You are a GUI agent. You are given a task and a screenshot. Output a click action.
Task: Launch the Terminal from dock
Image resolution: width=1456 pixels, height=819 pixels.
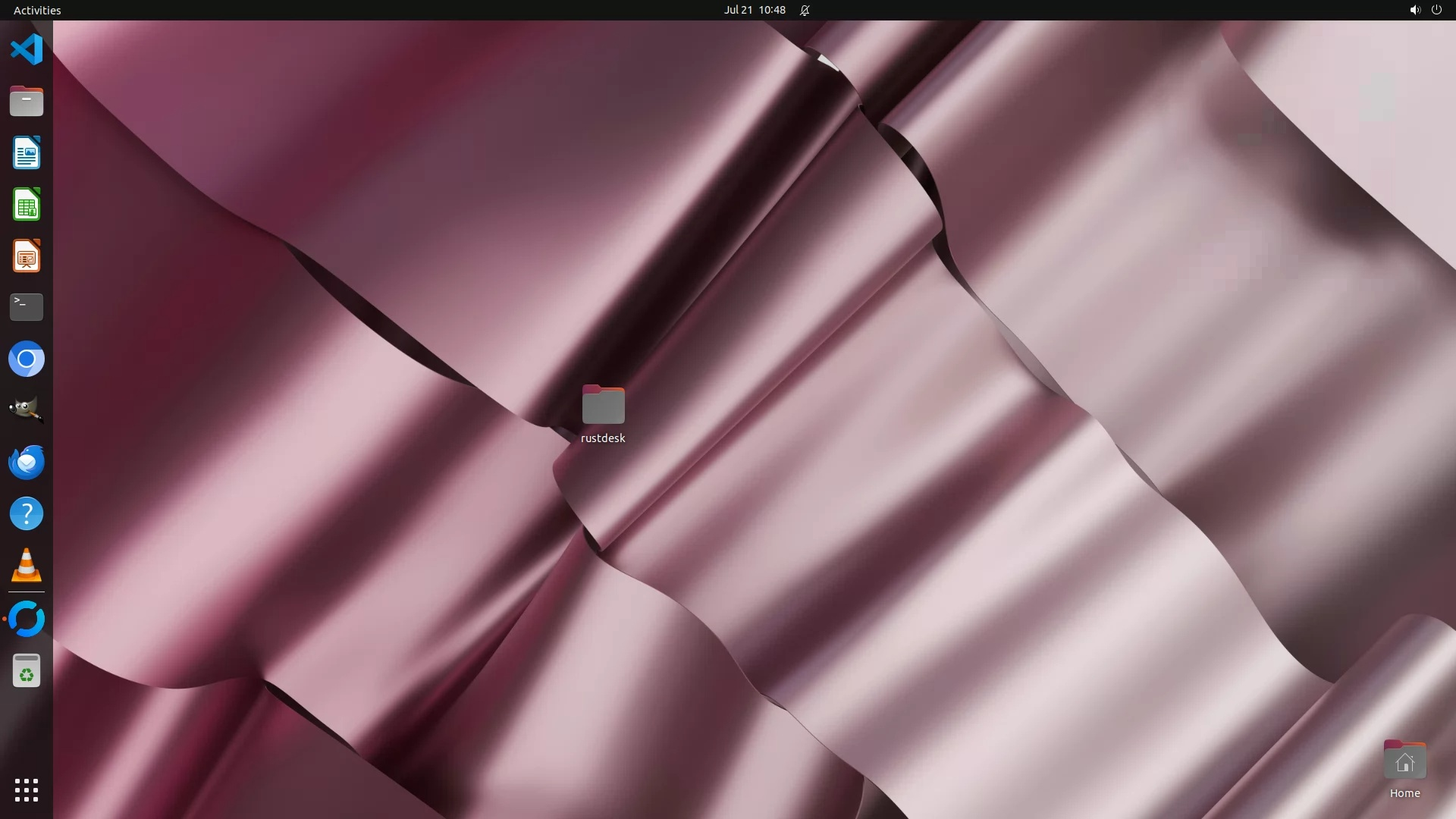[x=27, y=307]
